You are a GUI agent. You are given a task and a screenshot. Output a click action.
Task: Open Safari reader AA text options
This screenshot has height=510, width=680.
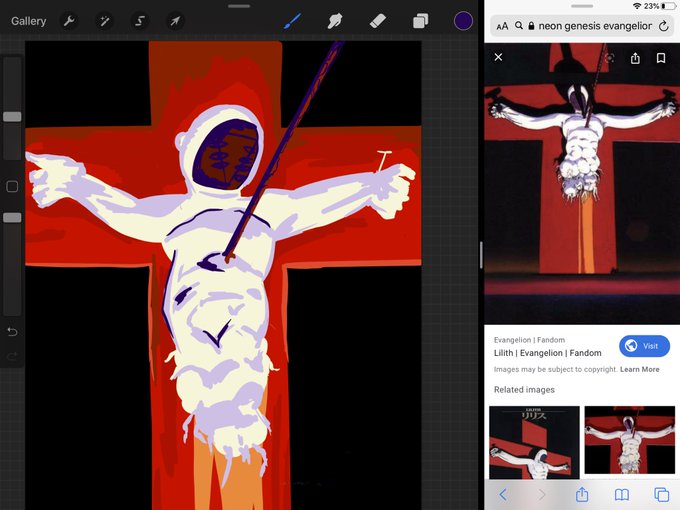pos(502,26)
